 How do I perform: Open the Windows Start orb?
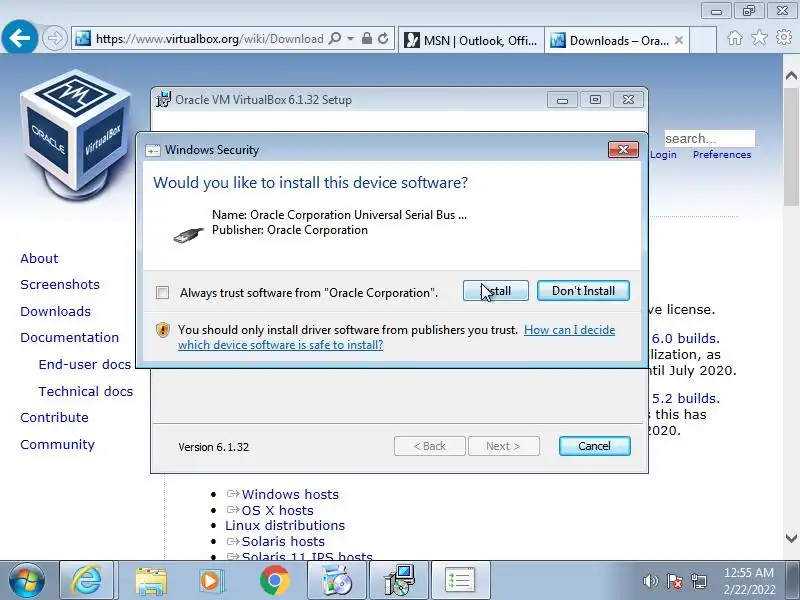pyautogui.click(x=26, y=581)
